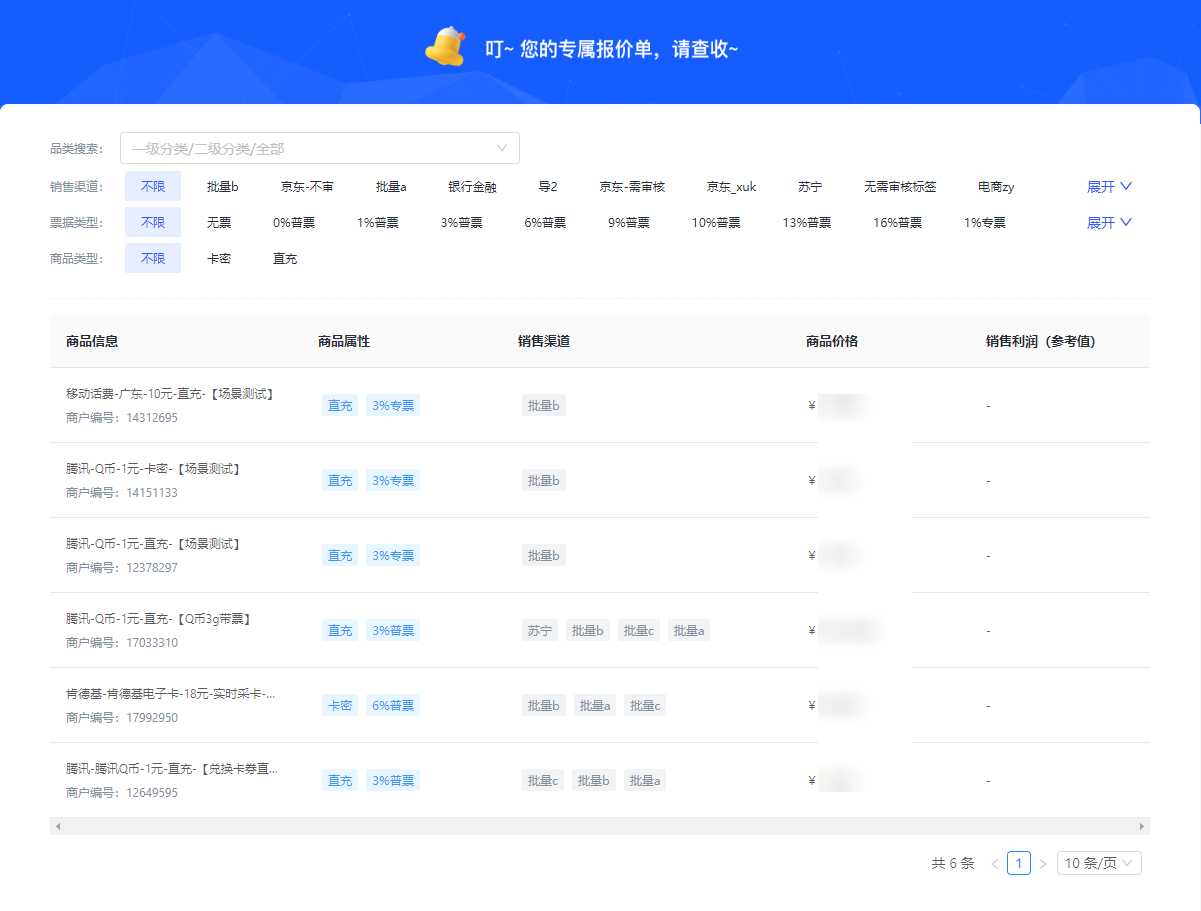Open product 腾讯-腾讯Q币-1元-直充-【兑换卡券直...
The image size is (1201, 911).
(172, 769)
